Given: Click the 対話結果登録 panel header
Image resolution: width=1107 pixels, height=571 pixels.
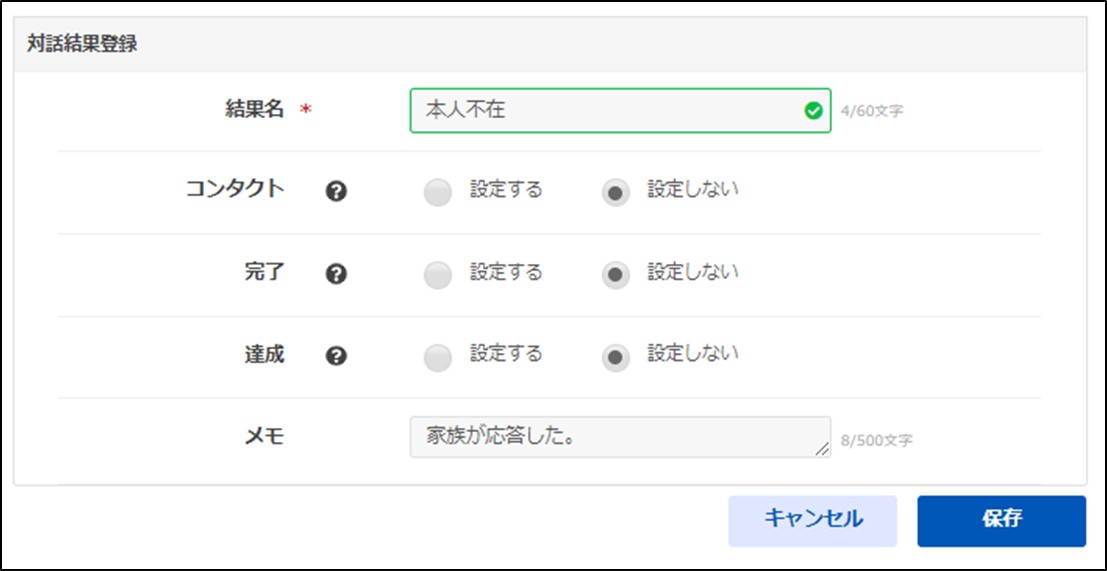Looking at the screenshot, I should [x=550, y=44].
